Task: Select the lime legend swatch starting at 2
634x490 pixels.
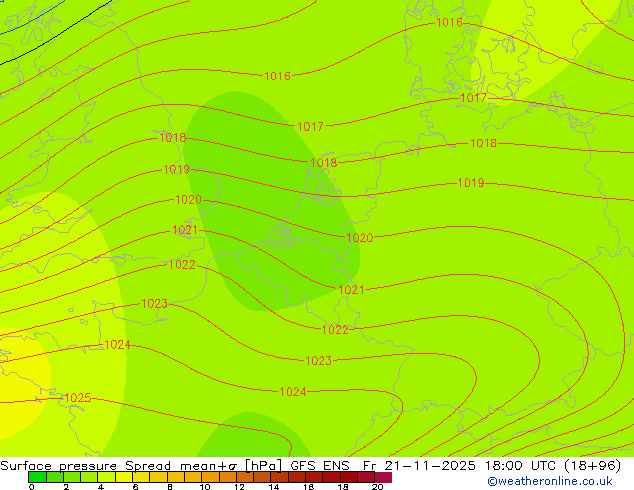Action: click(72, 477)
